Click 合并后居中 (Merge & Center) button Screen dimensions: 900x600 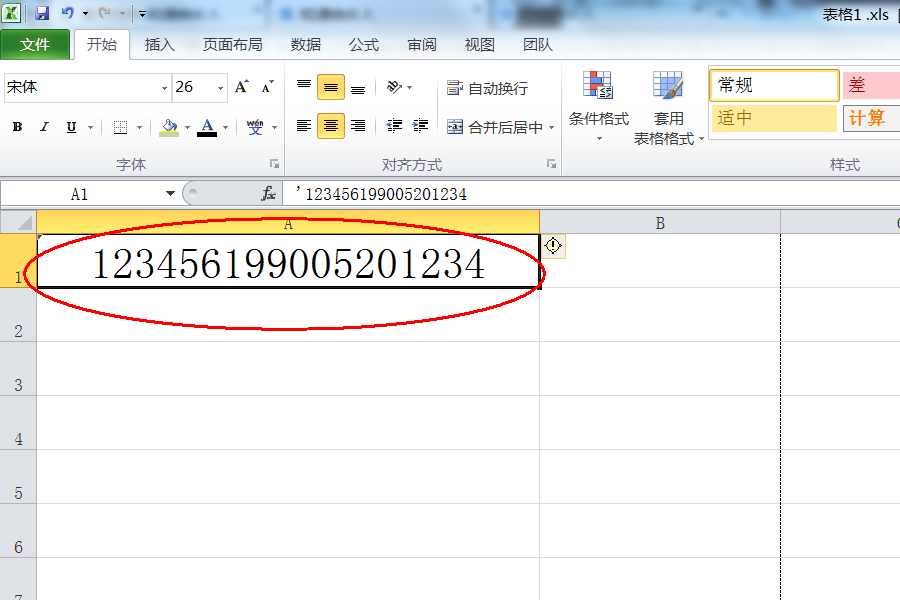pyautogui.click(x=495, y=127)
